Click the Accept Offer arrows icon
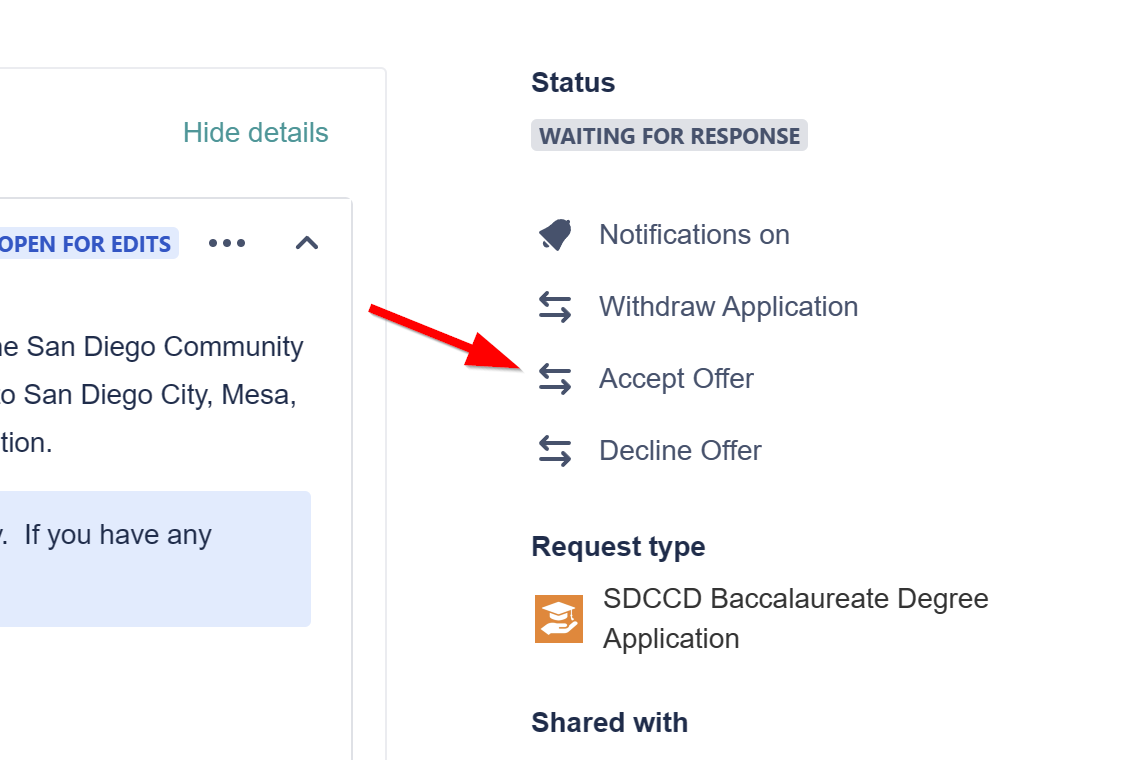The image size is (1134, 760). coord(555,379)
